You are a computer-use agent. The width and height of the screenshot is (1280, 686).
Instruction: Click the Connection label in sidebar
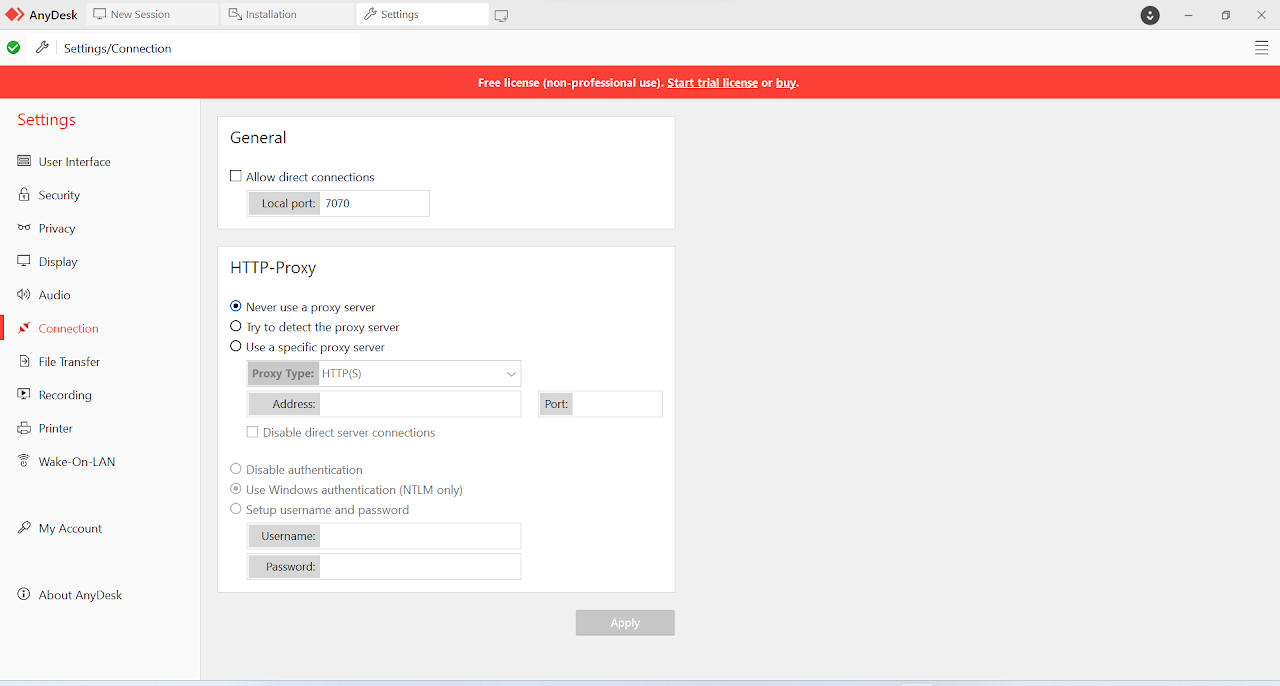68,328
